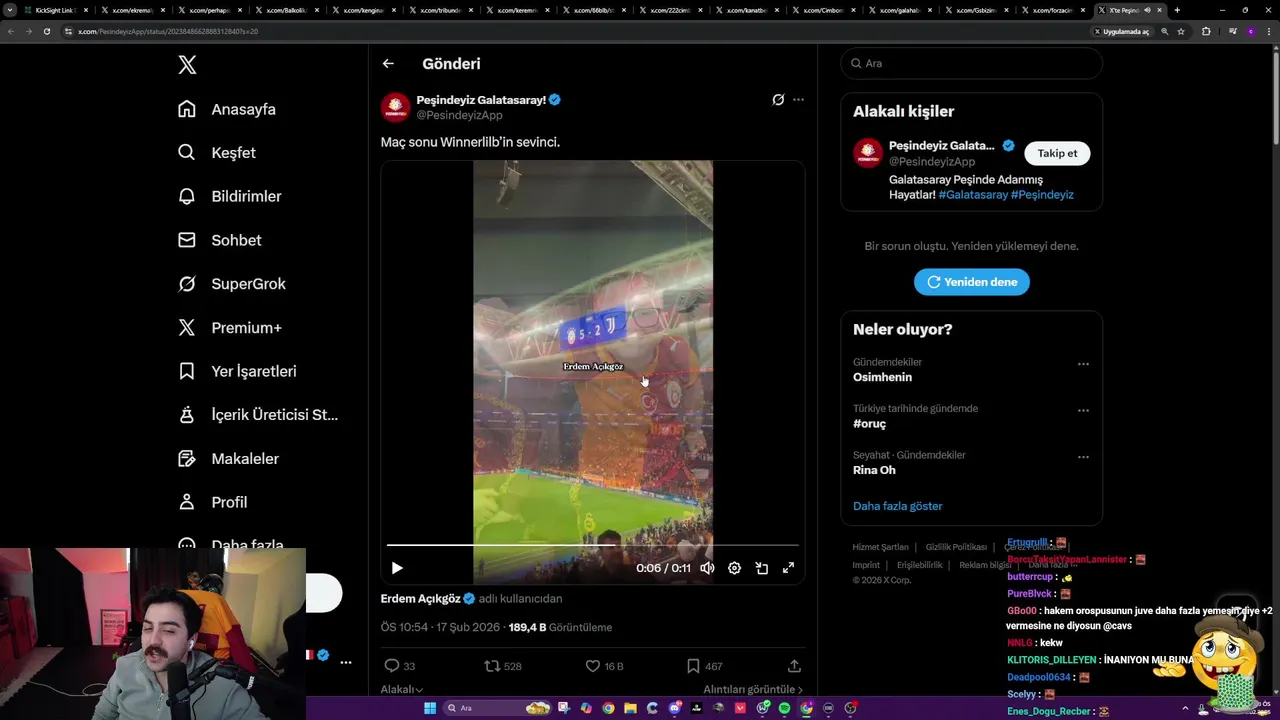Open a new browser tab
1280x720 pixels.
(x=1177, y=10)
